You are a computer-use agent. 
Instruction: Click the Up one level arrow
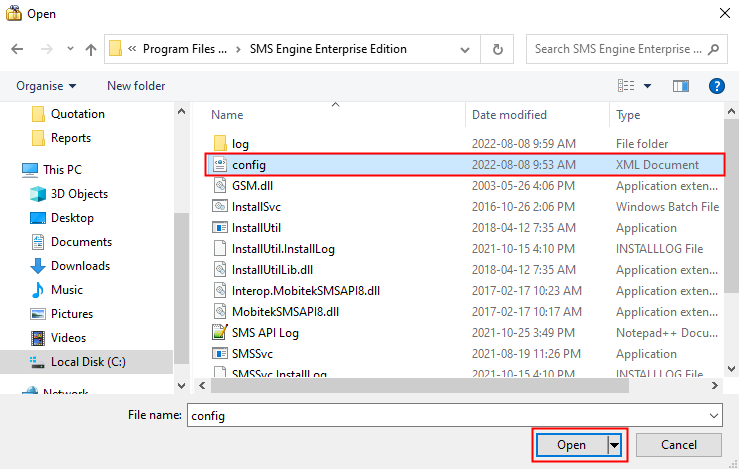pyautogui.click(x=91, y=49)
